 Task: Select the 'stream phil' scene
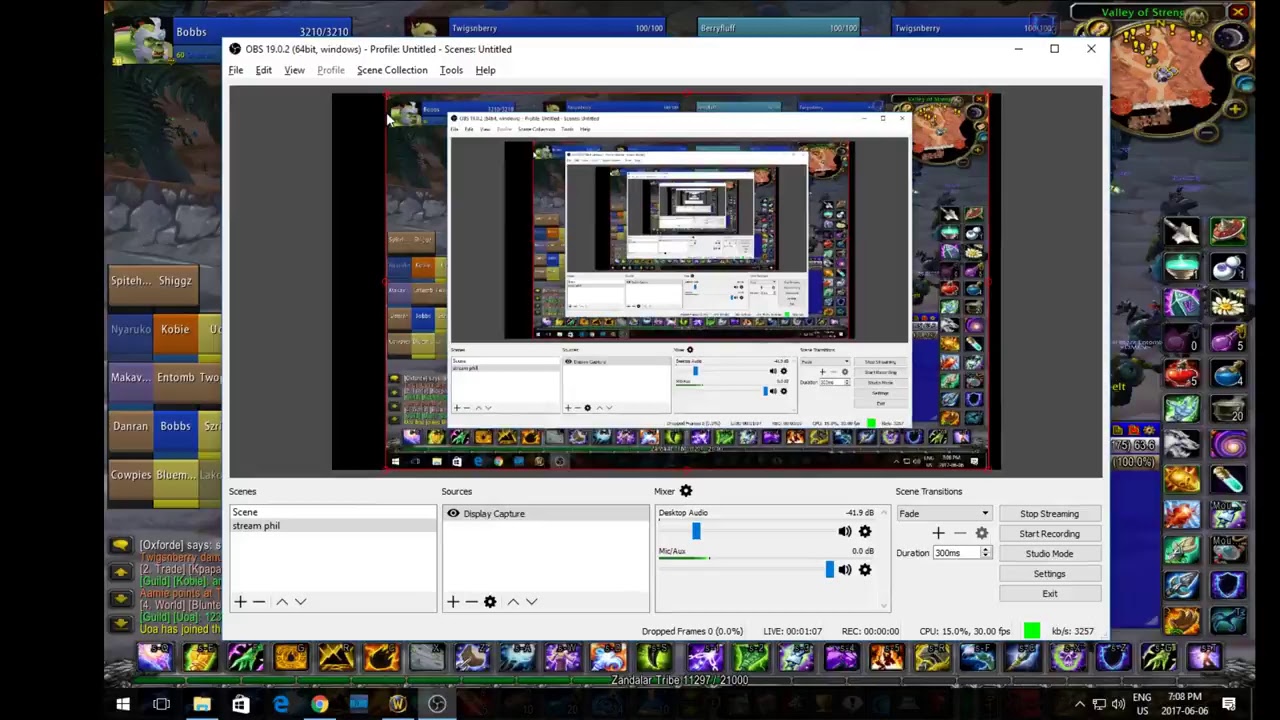[x=332, y=526]
